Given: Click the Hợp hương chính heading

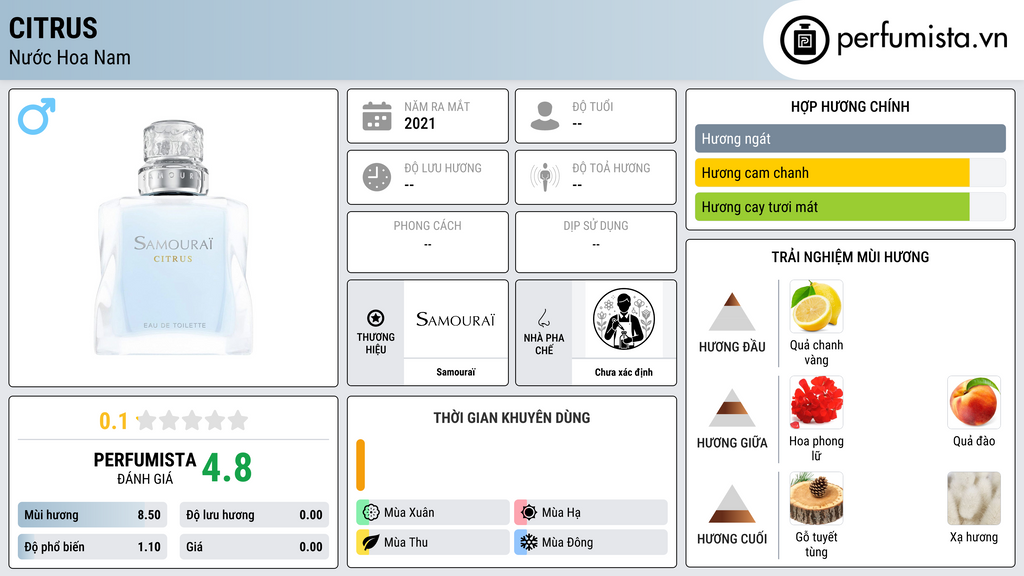Looking at the screenshot, I should click(x=850, y=106).
